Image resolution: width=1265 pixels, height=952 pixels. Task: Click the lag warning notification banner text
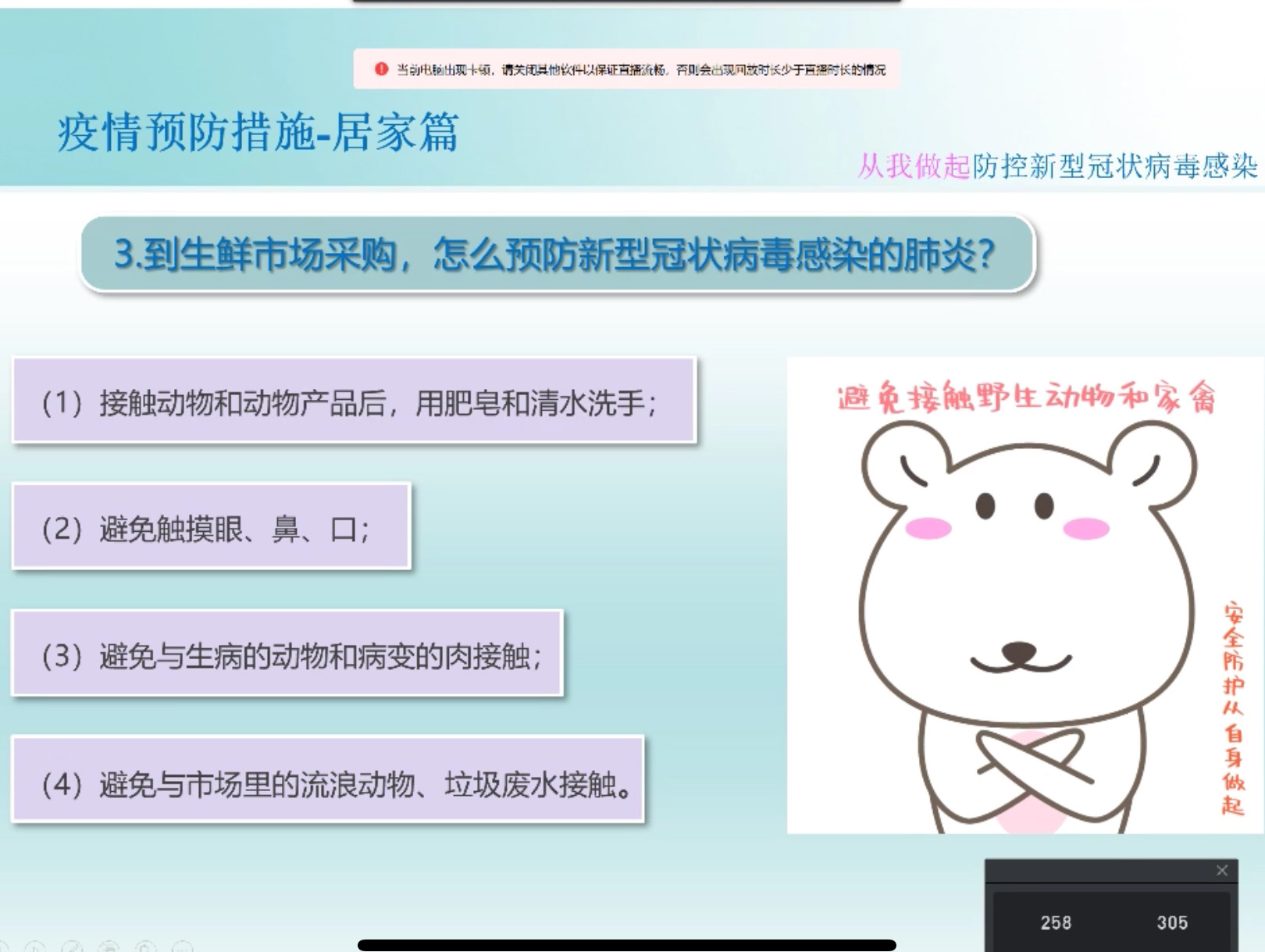[x=640, y=70]
